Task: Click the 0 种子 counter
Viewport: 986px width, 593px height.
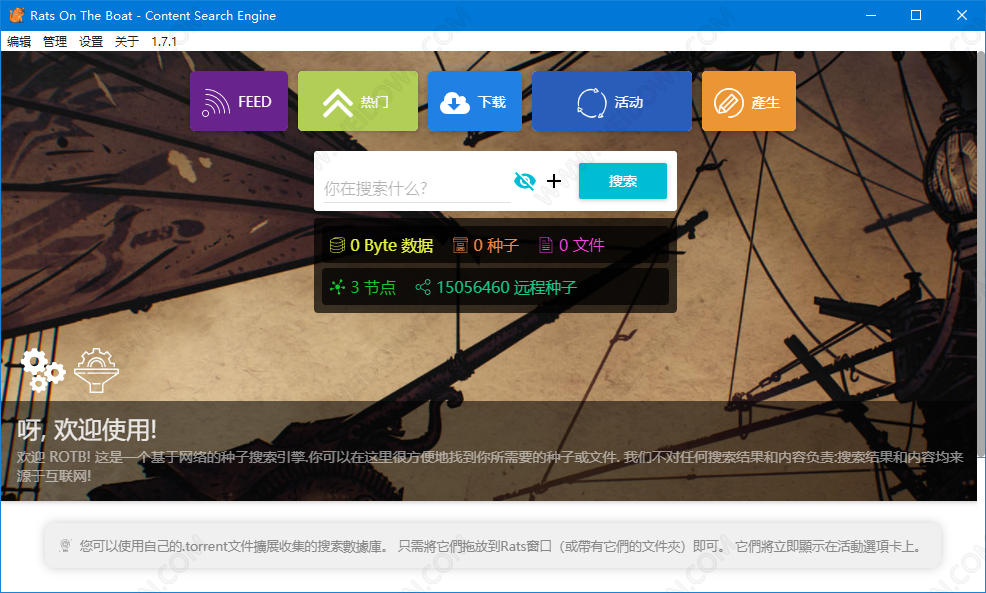Action: (x=496, y=245)
